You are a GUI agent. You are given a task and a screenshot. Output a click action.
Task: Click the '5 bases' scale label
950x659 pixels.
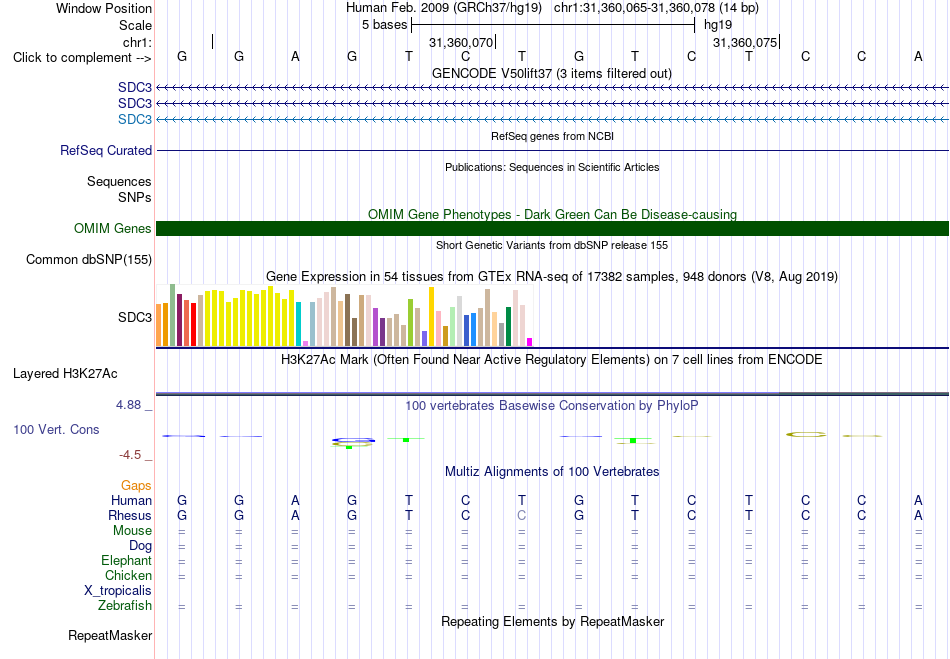385,25
